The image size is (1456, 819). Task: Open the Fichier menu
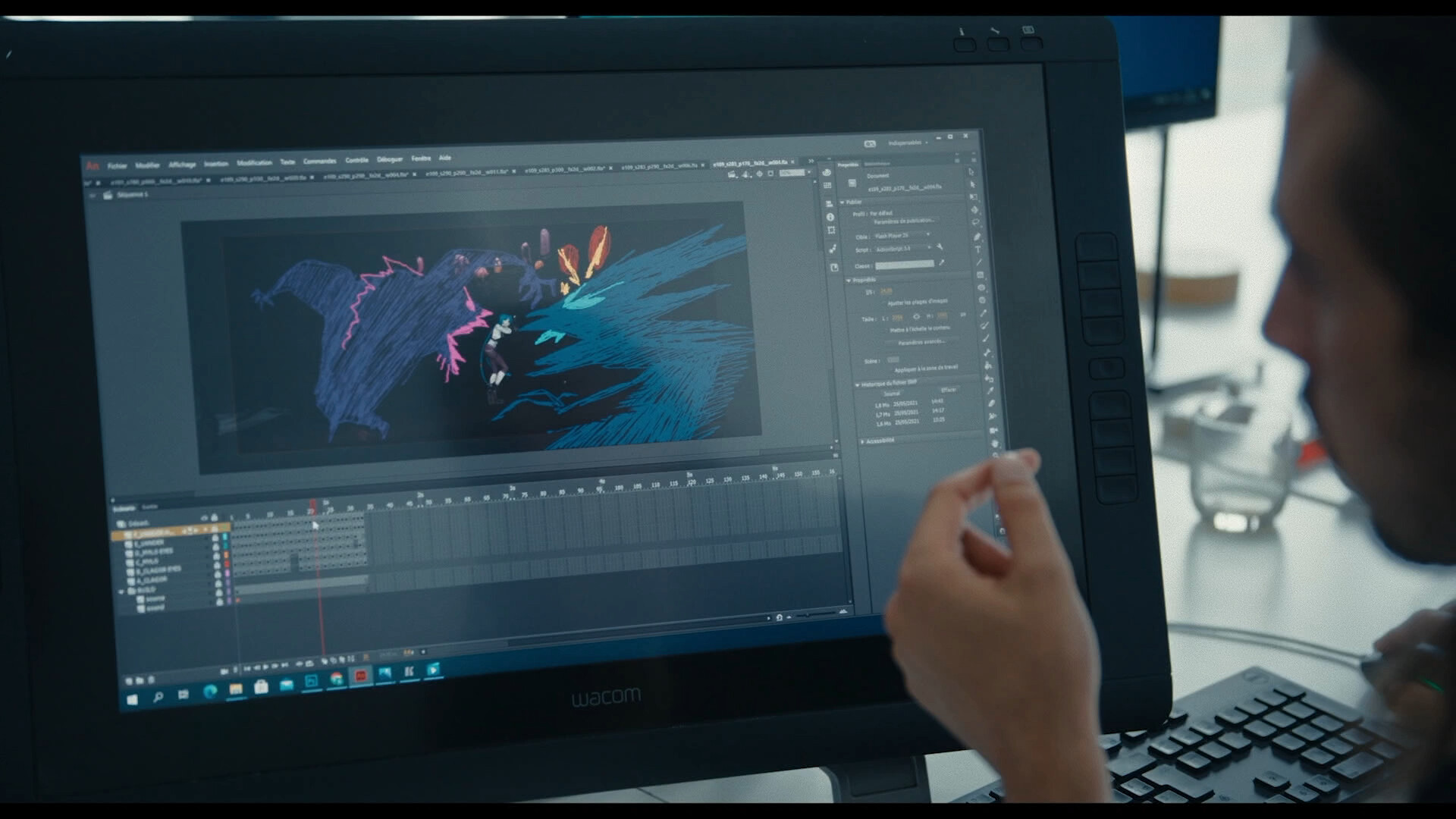pyautogui.click(x=118, y=165)
